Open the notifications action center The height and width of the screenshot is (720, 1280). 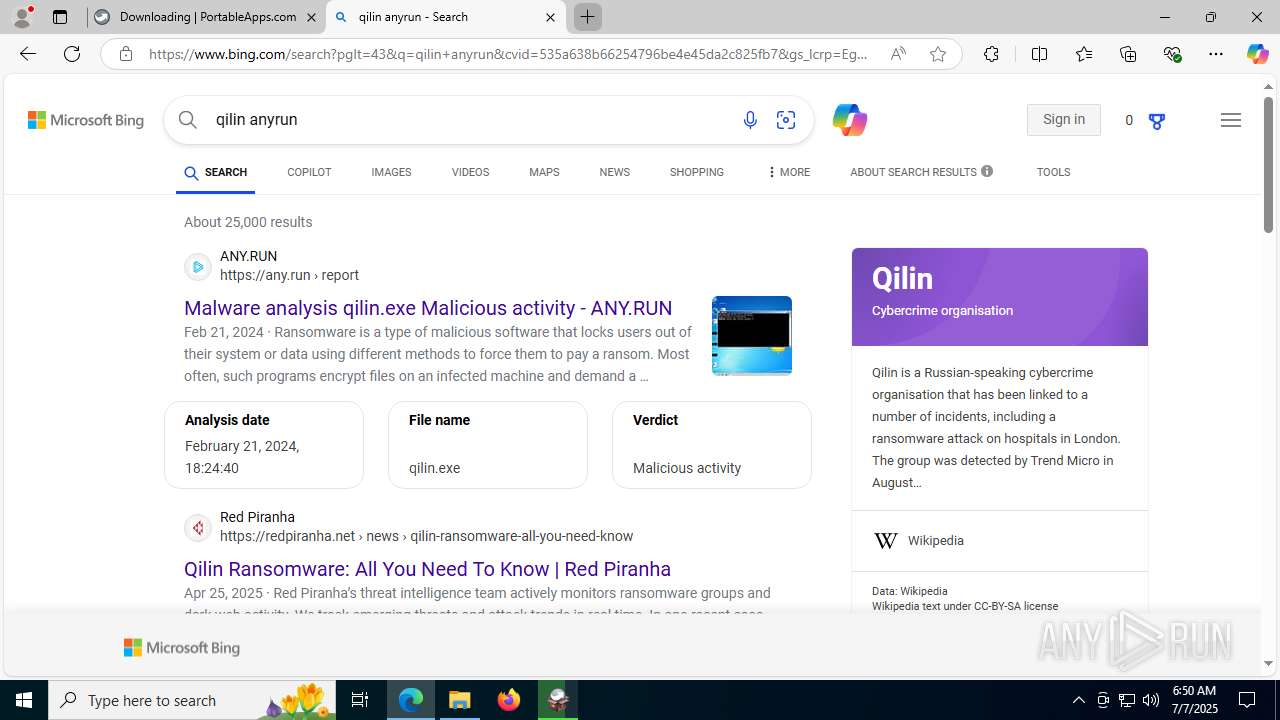pyautogui.click(x=1247, y=700)
